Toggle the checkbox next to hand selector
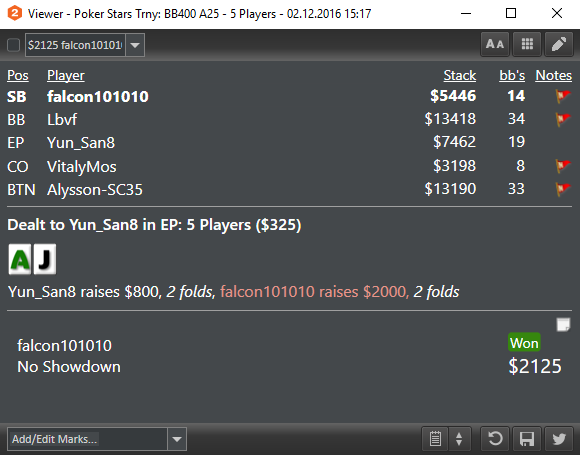The image size is (580, 455). [14, 45]
